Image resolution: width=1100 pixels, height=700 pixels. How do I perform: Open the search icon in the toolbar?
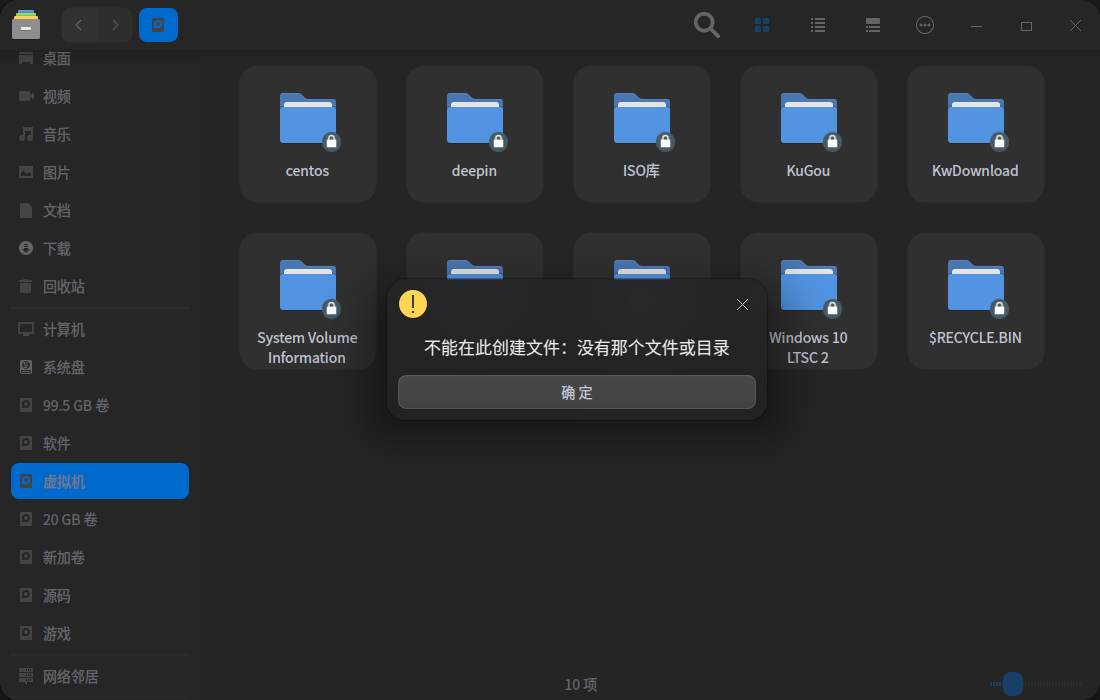tap(706, 25)
